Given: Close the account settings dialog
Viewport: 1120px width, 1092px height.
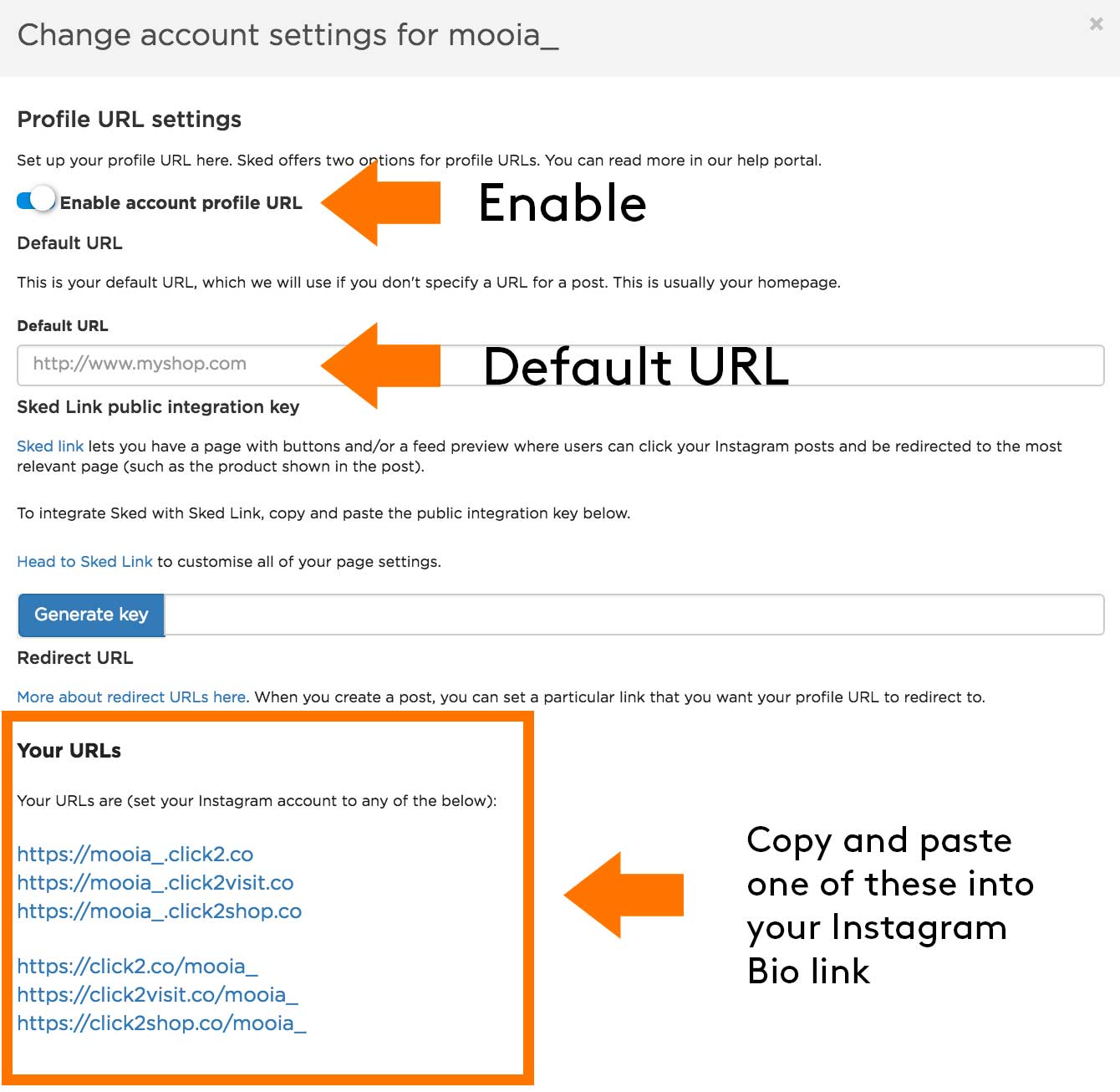Looking at the screenshot, I should (x=1096, y=24).
